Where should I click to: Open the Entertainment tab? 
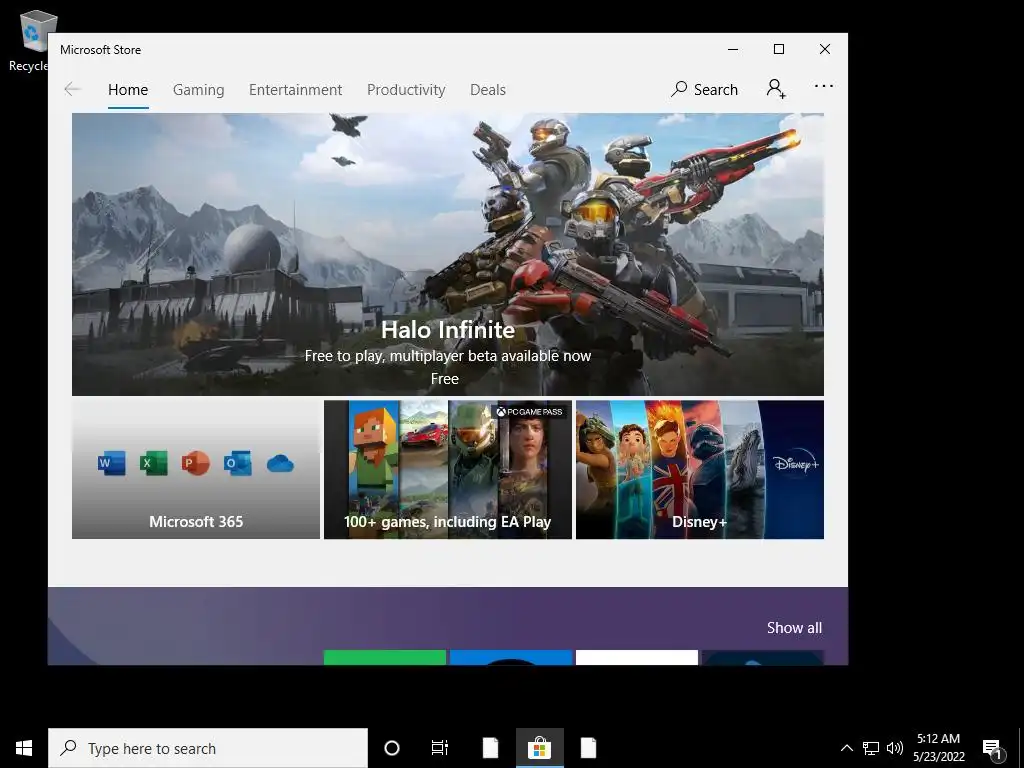295,89
